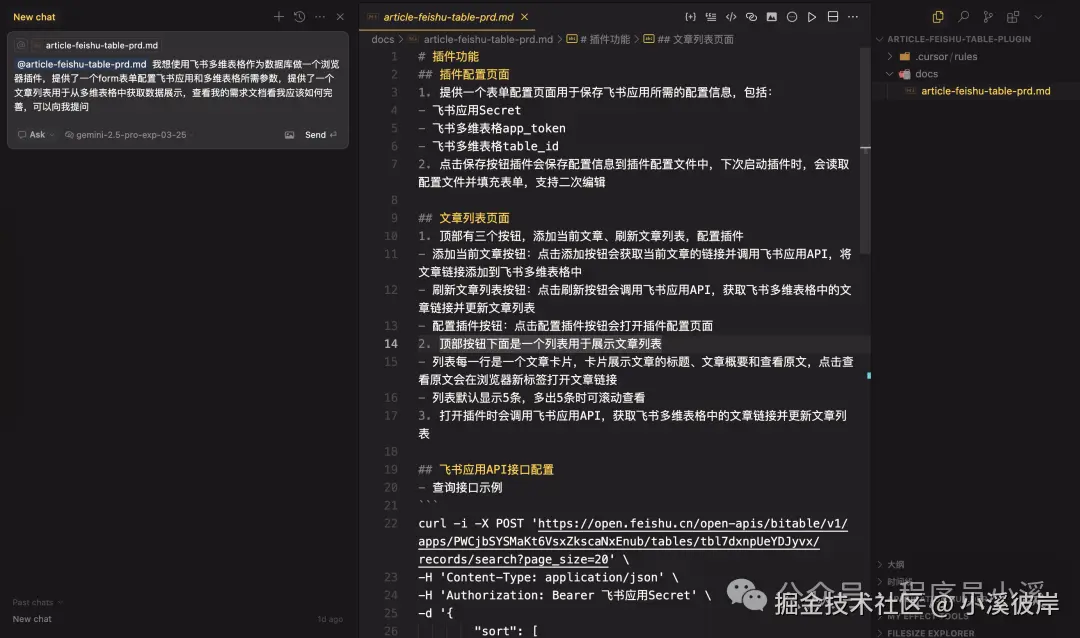The width and height of the screenshot is (1080, 638).
Task: Show more sidebar views chevron
Action: tap(1038, 17)
